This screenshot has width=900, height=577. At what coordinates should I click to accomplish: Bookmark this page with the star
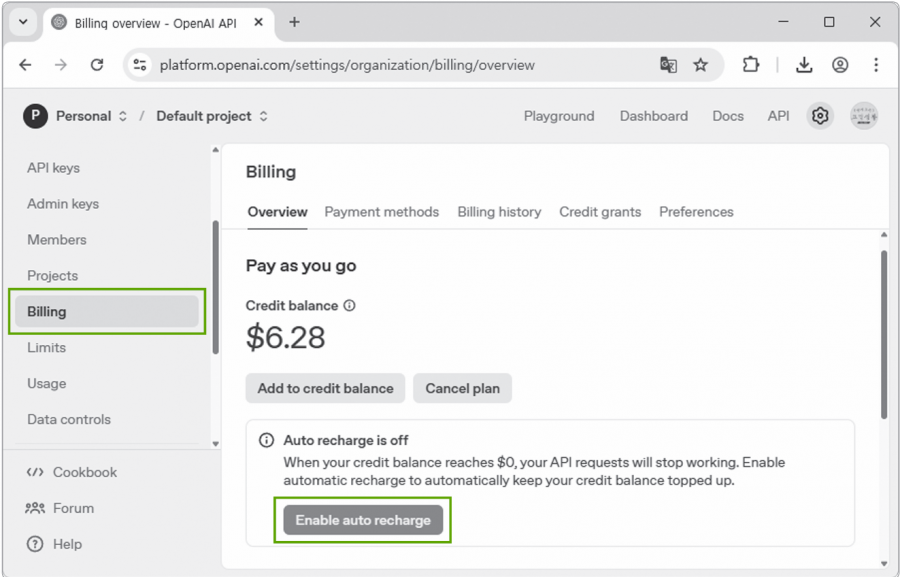coord(700,65)
